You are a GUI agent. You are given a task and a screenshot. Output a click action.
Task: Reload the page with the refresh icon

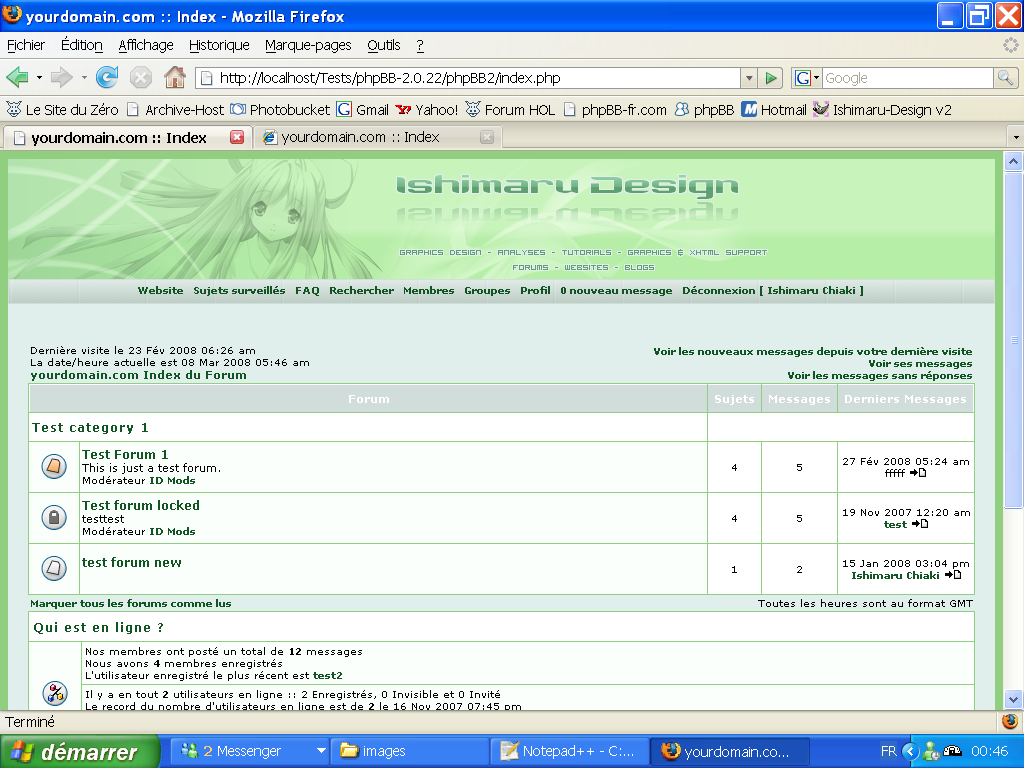tap(107, 78)
